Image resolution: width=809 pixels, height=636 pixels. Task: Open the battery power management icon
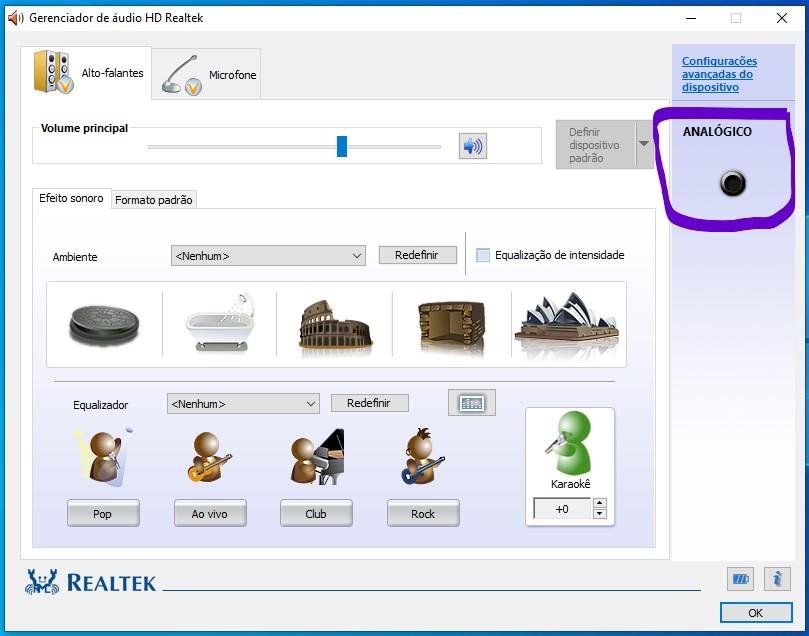740,579
